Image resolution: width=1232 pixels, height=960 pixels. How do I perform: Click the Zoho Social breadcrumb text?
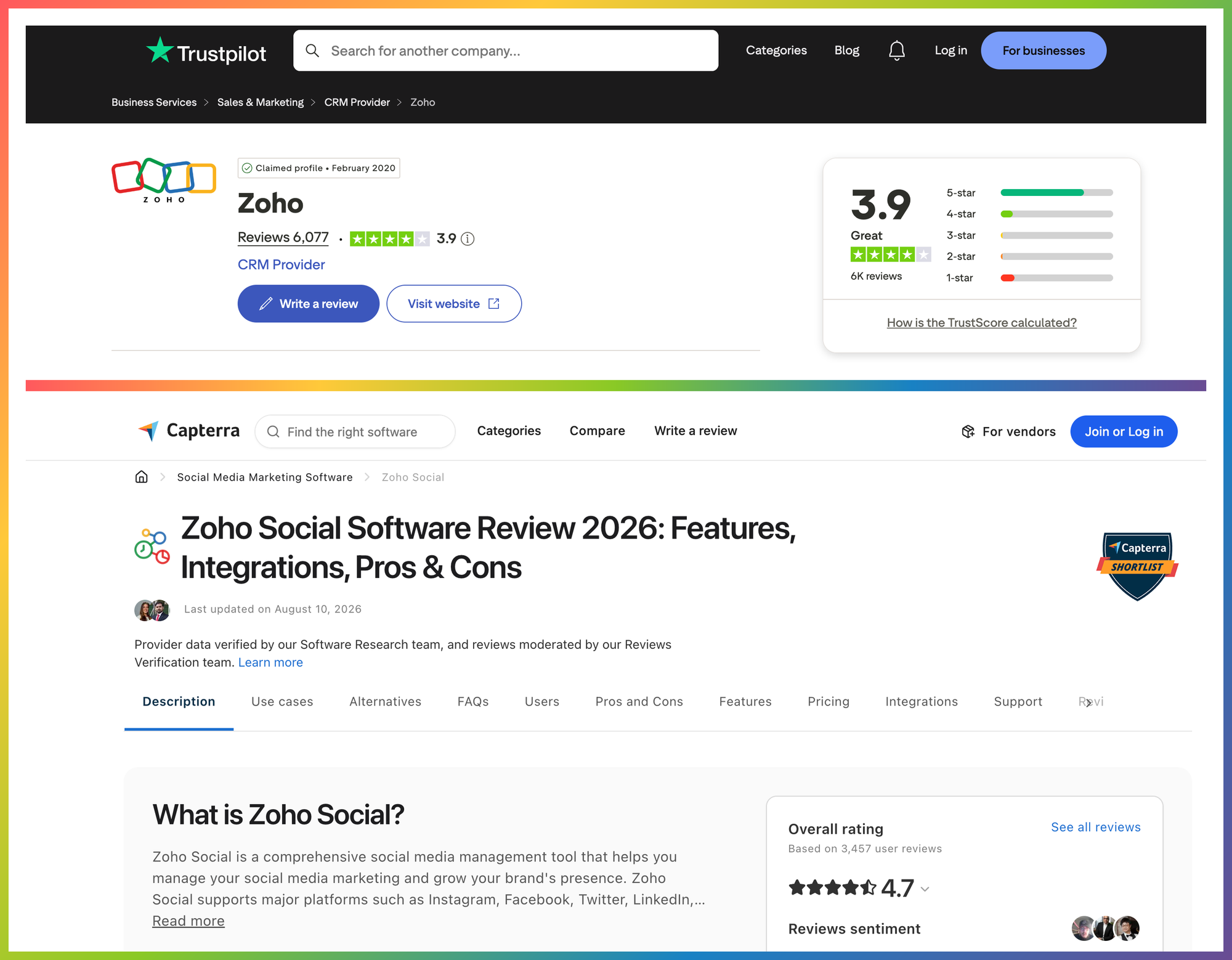point(413,478)
